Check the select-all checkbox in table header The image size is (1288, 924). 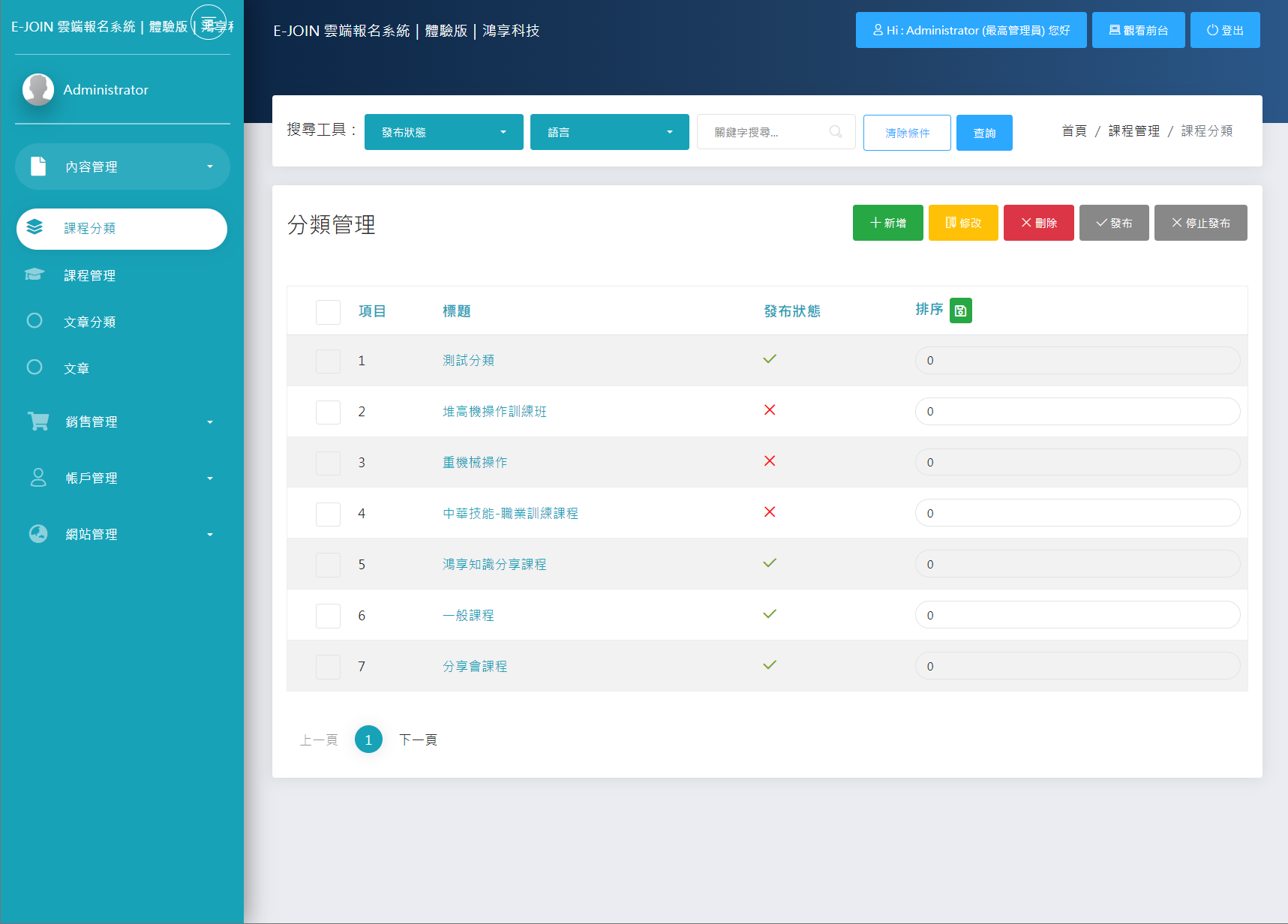(328, 312)
